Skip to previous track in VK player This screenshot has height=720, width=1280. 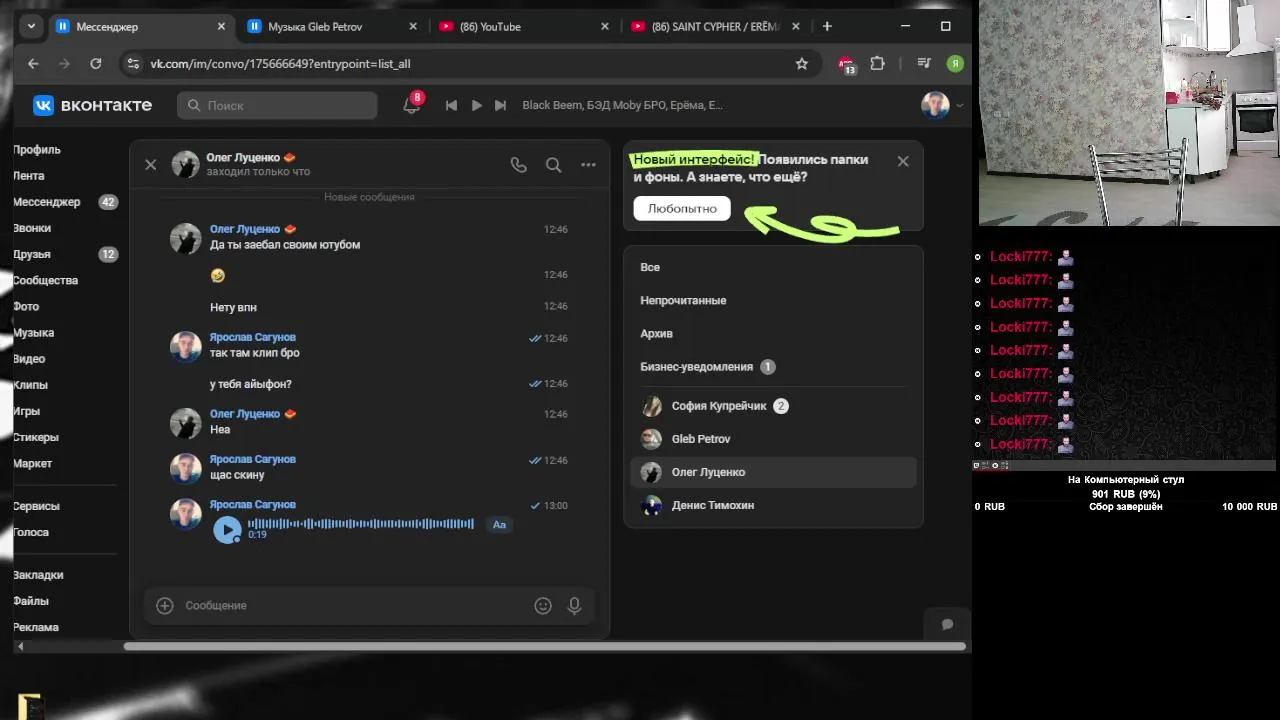tap(451, 105)
